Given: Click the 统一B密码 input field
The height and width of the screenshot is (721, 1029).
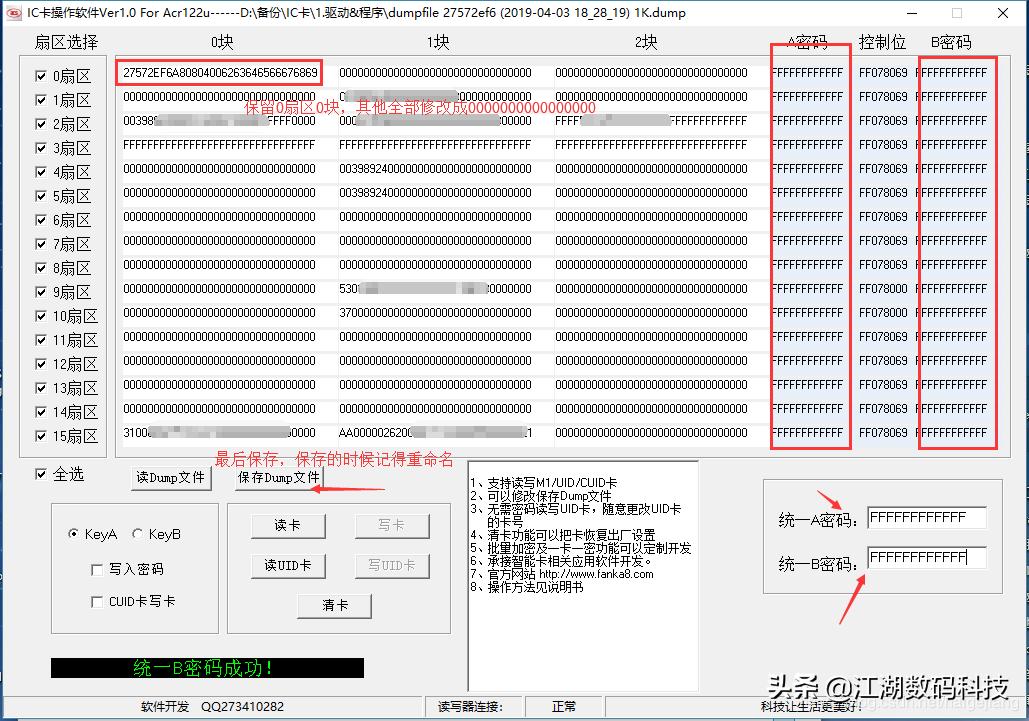Looking at the screenshot, I should pyautogui.click(x=927, y=556).
